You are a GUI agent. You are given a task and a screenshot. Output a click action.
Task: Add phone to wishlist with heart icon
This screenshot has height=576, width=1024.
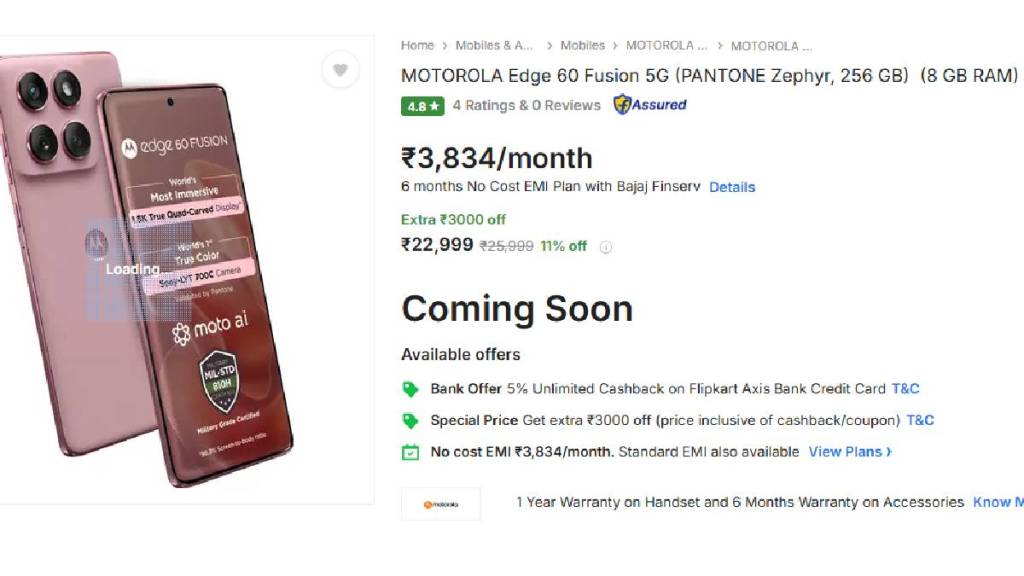340,70
